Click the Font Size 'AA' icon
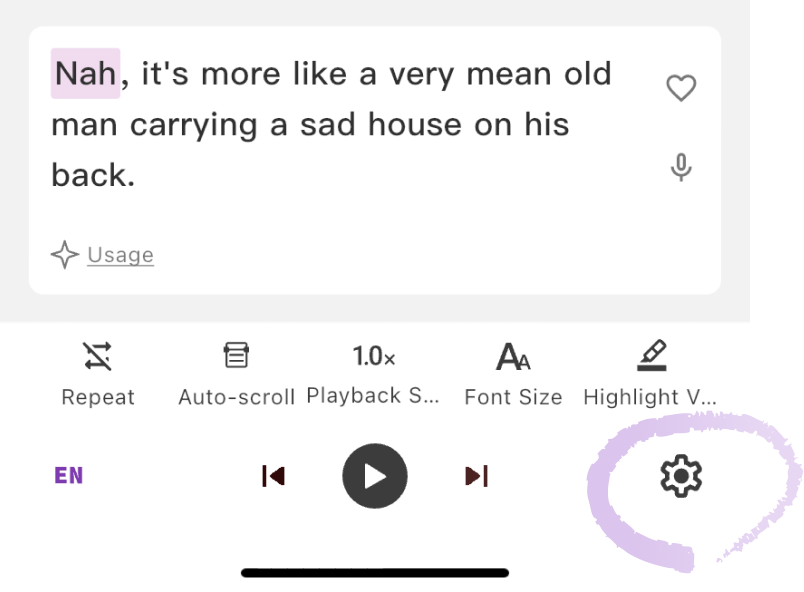The height and width of the screenshot is (592, 804). click(513, 357)
